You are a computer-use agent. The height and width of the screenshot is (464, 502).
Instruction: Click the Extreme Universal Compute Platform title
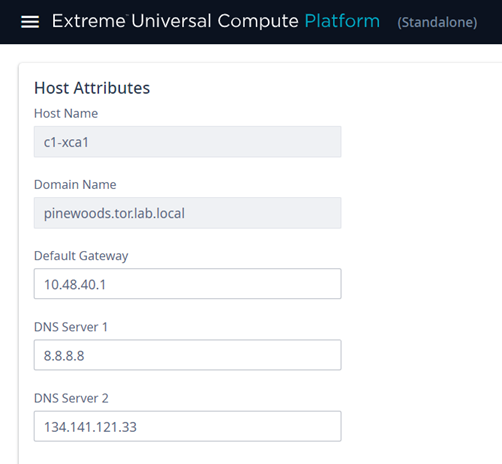tap(216, 21)
